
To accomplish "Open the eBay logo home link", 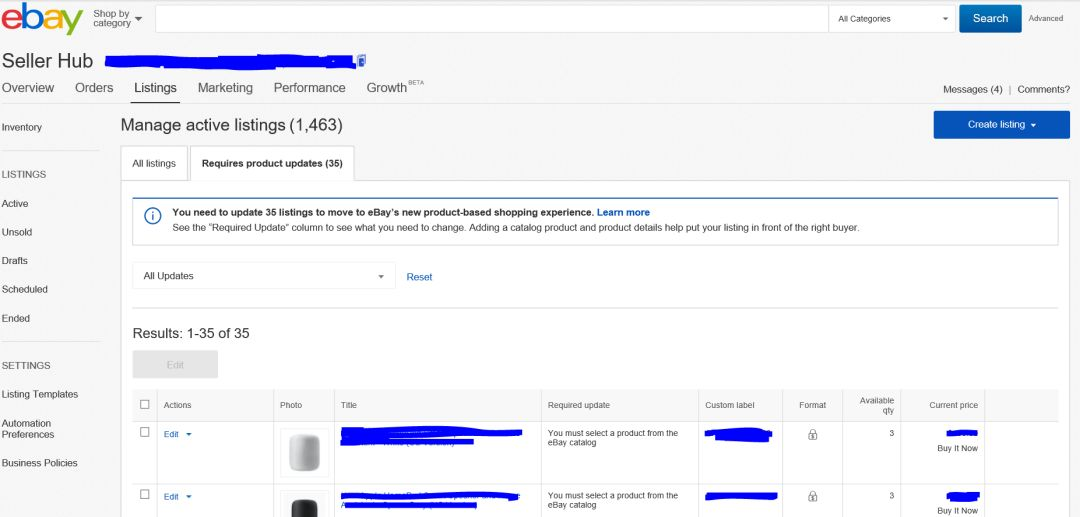I will pos(42,19).
